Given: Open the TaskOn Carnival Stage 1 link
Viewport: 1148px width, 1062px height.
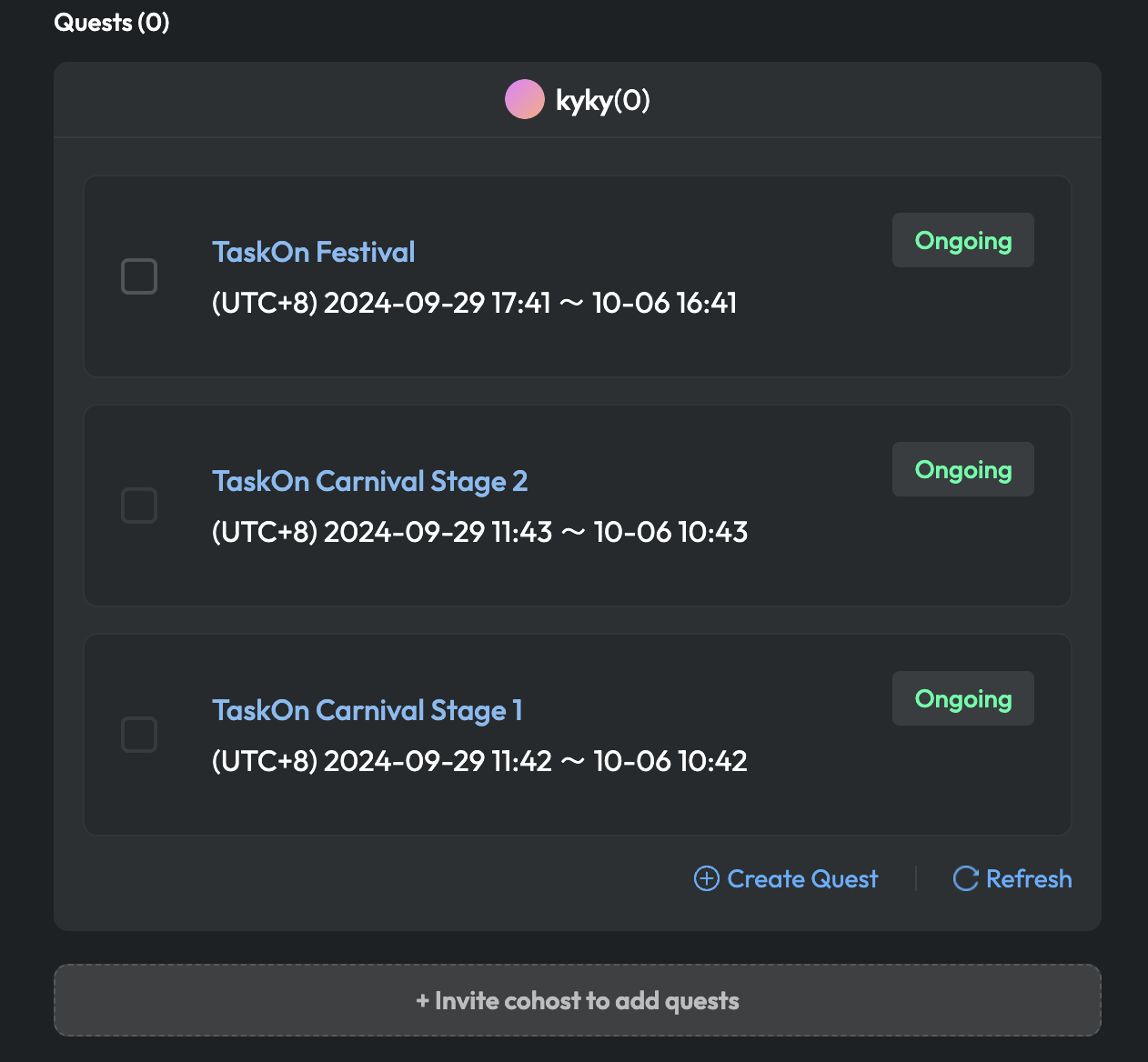Looking at the screenshot, I should (x=367, y=710).
